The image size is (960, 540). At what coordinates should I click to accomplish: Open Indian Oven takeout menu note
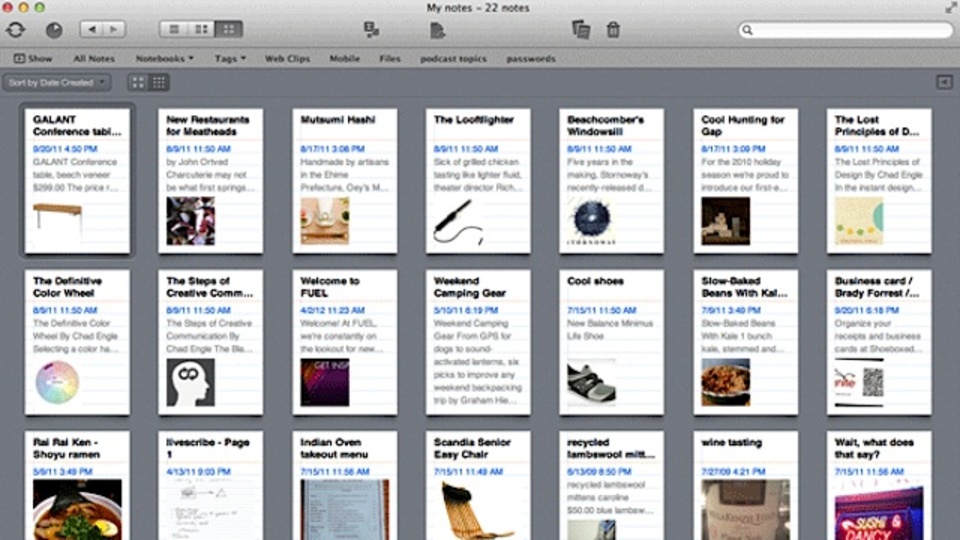click(x=345, y=486)
